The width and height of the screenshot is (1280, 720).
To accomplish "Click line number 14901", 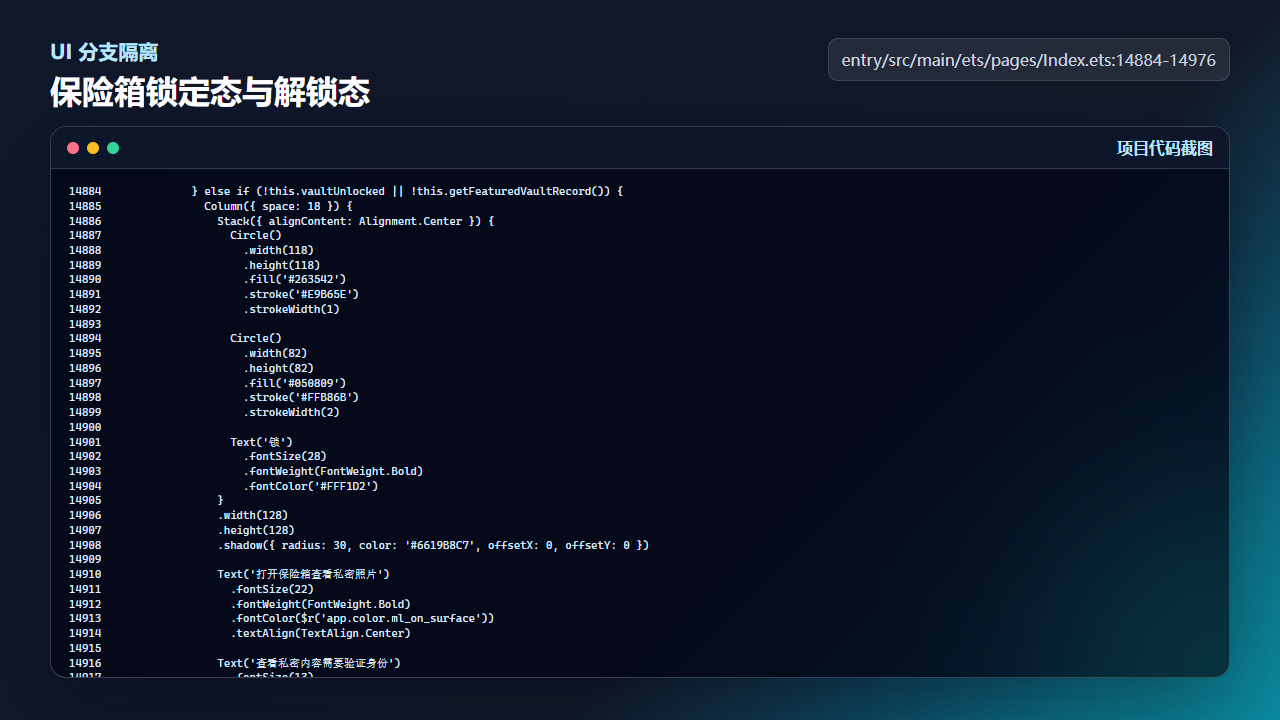I will [85, 442].
